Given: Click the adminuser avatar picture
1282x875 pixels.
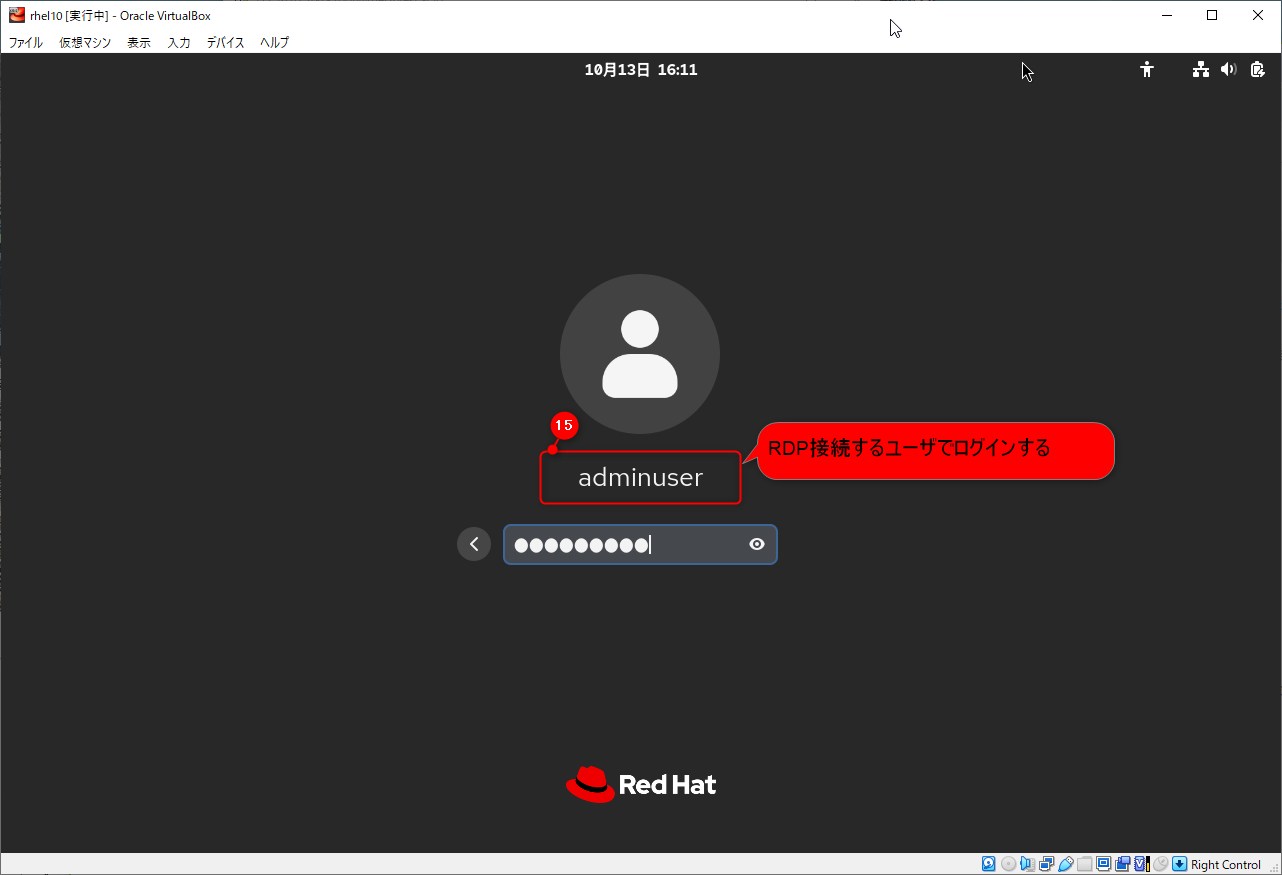Looking at the screenshot, I should click(x=640, y=354).
